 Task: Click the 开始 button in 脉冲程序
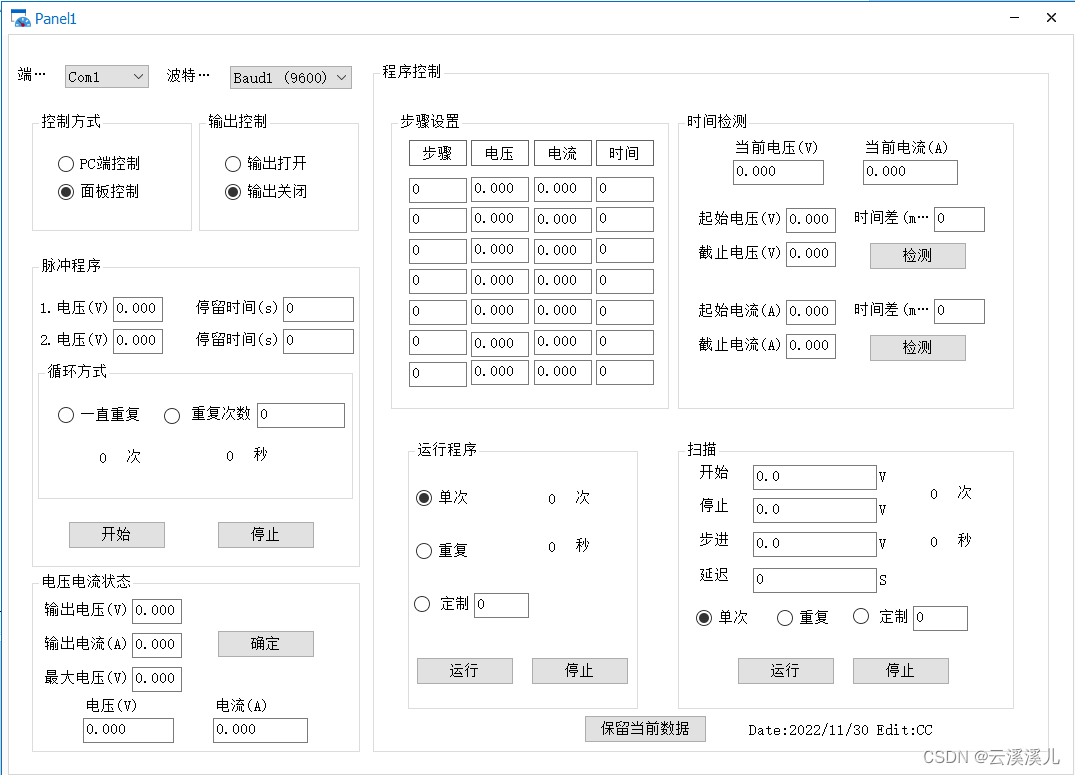click(x=116, y=535)
